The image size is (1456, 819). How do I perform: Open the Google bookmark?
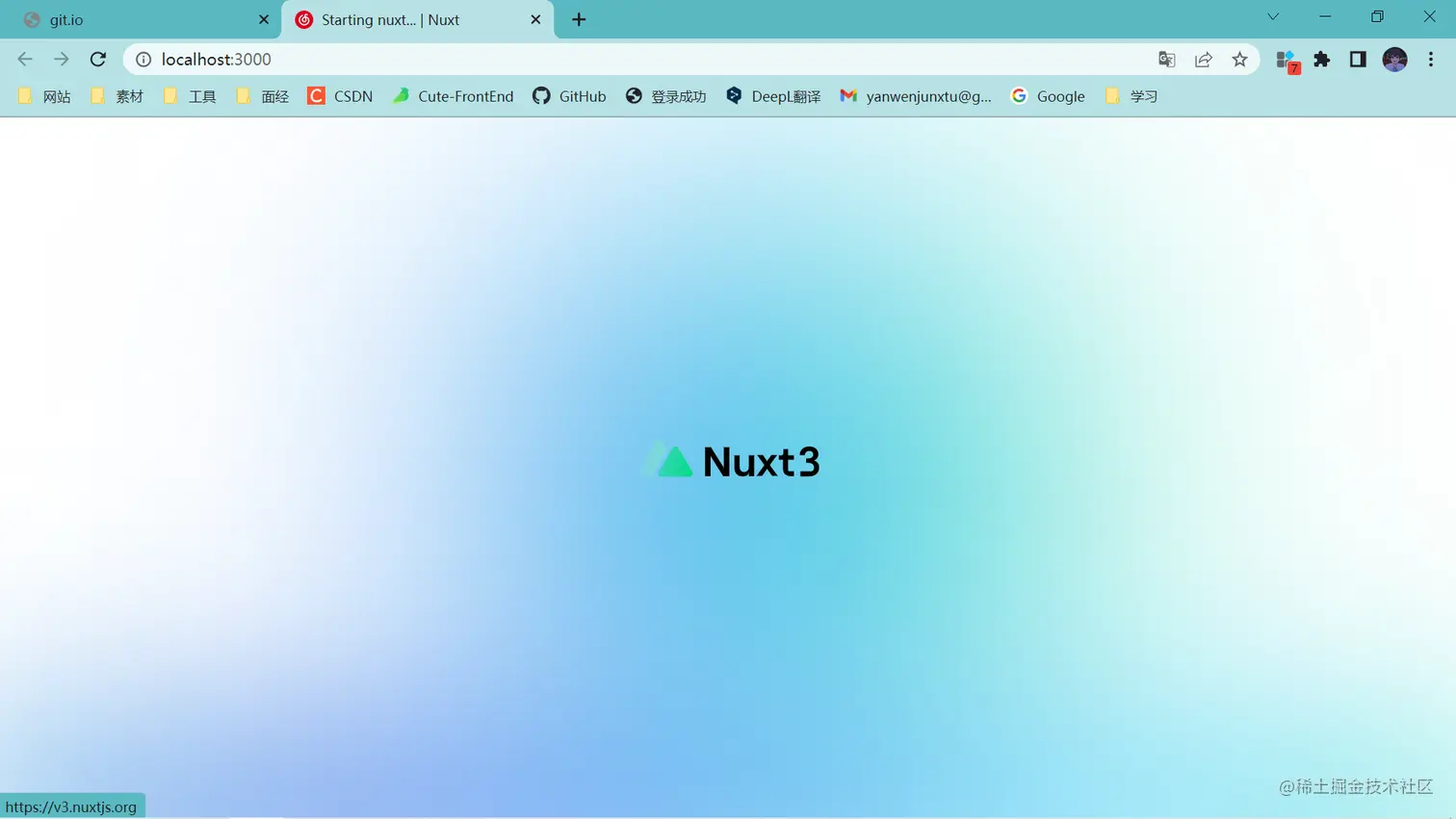pyautogui.click(x=1048, y=96)
